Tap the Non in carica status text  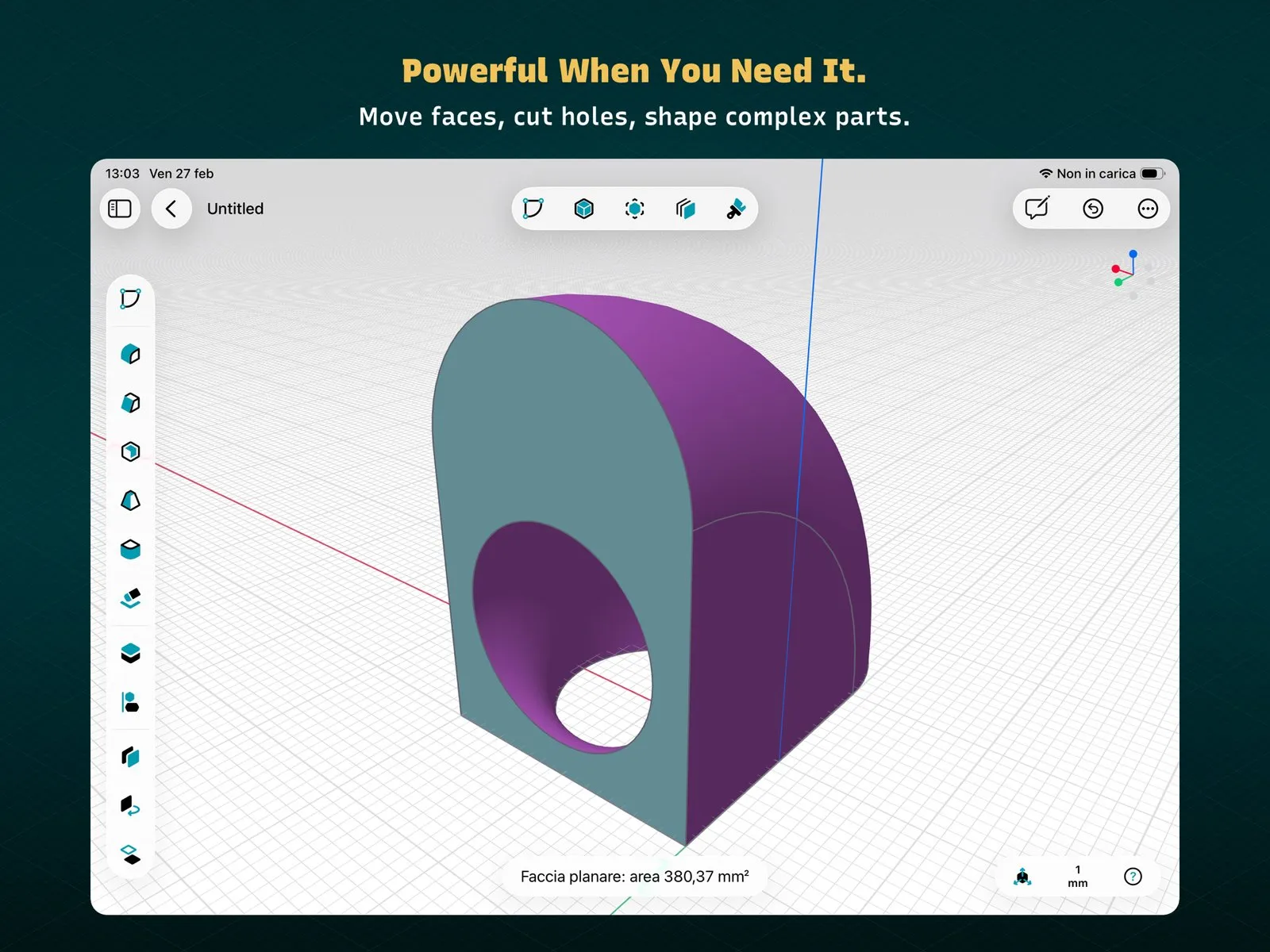tap(1096, 174)
